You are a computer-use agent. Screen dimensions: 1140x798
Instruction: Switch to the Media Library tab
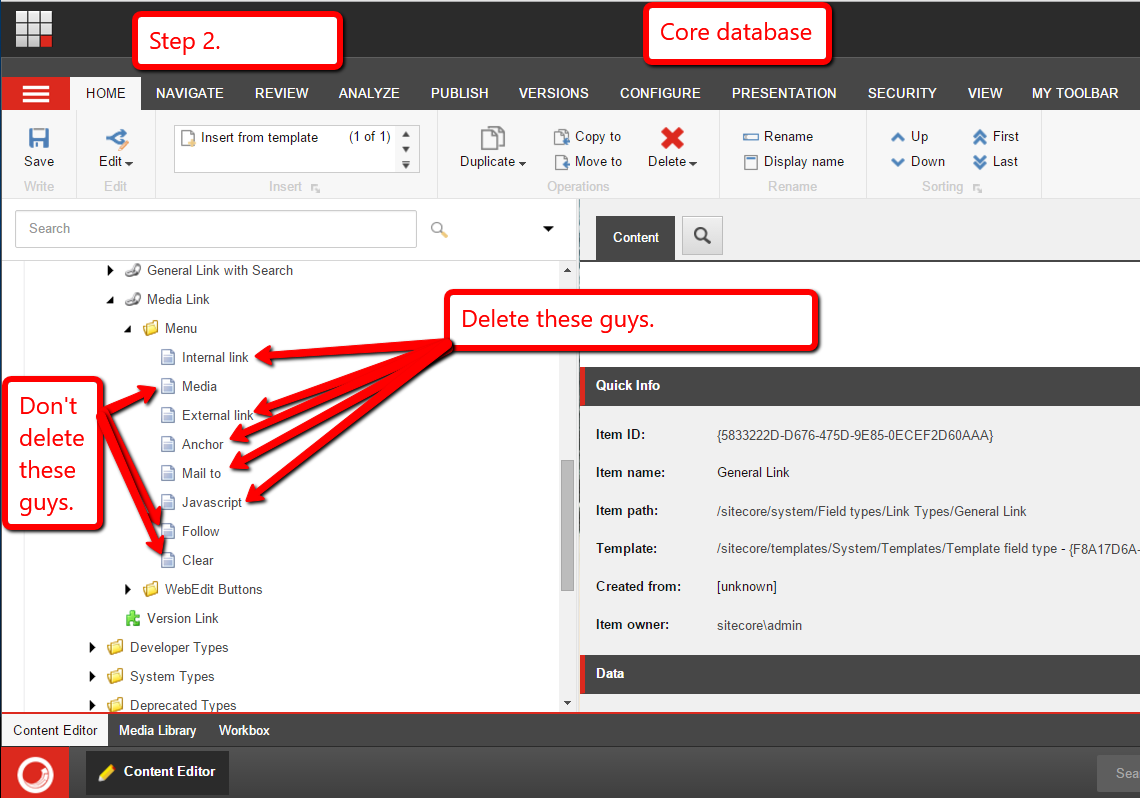[157, 730]
